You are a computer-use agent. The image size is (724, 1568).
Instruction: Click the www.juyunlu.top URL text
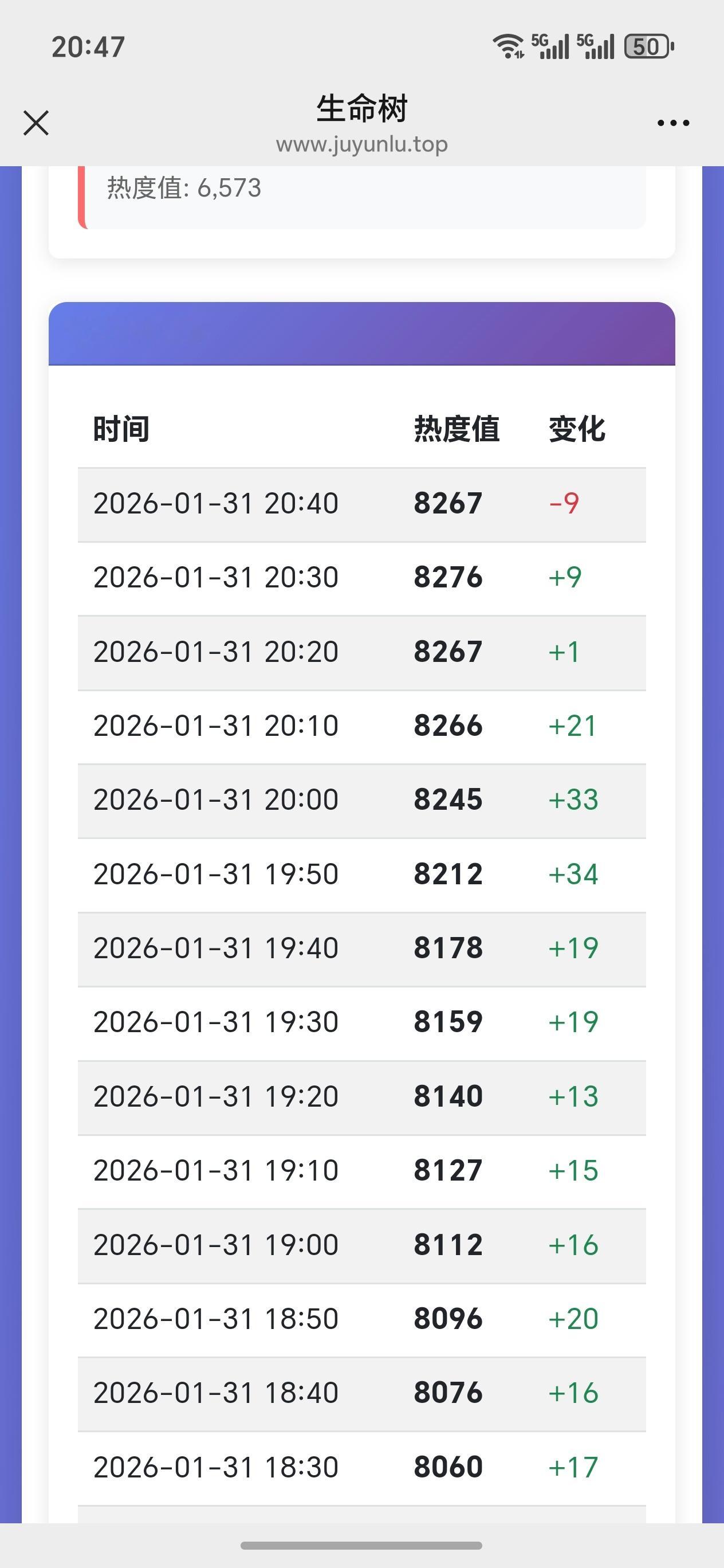pos(361,144)
